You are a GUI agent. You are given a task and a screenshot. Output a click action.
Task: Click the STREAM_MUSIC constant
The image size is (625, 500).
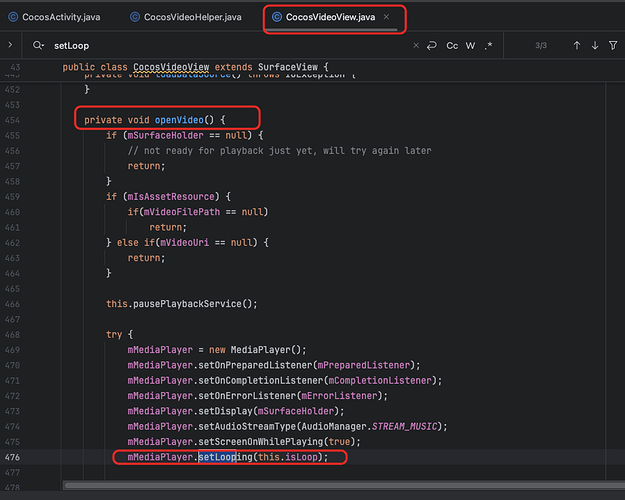tap(404, 426)
